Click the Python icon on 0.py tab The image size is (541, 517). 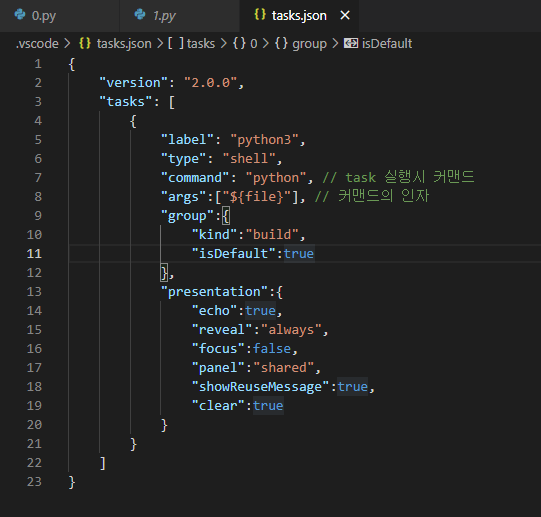click(x=20, y=15)
